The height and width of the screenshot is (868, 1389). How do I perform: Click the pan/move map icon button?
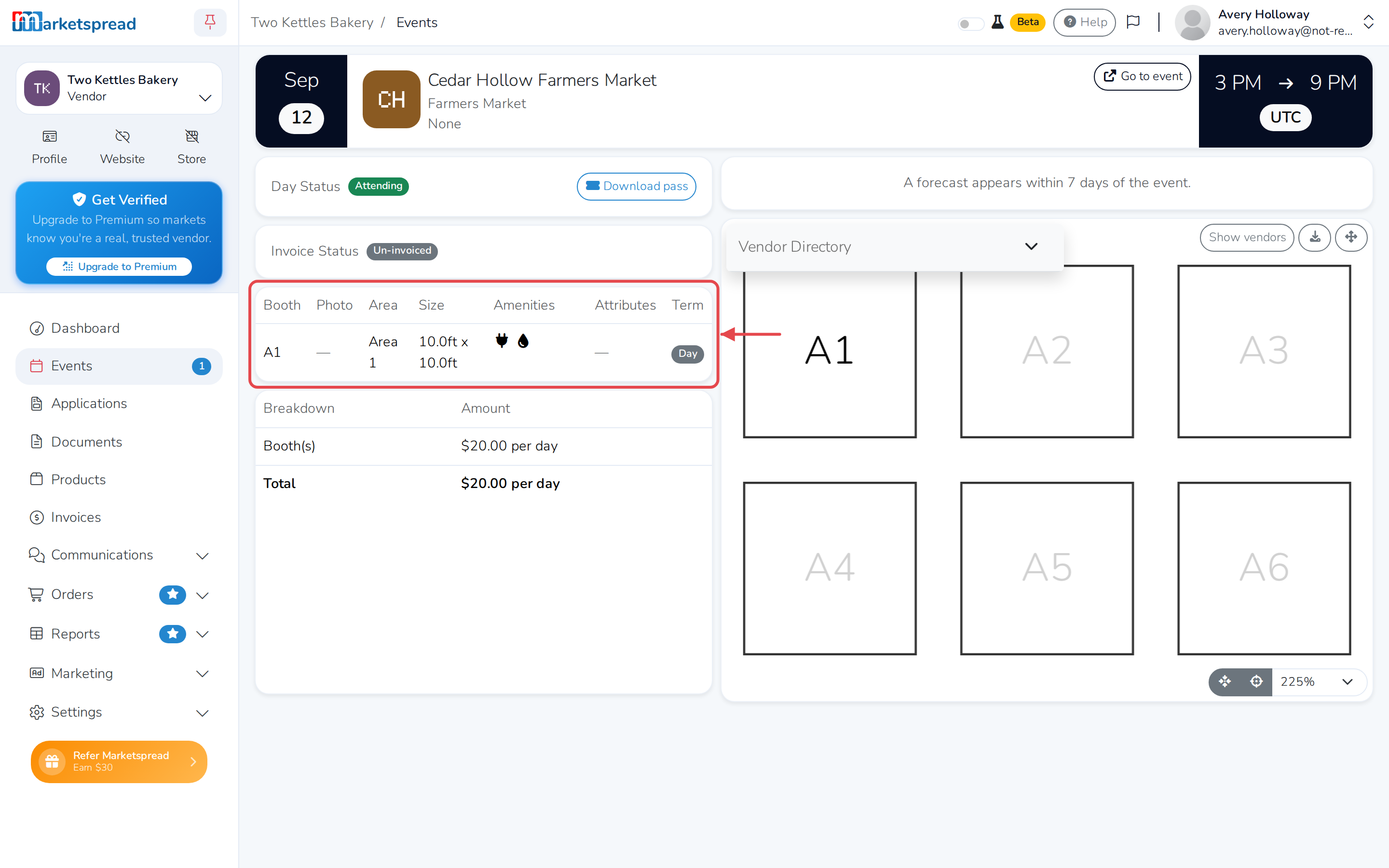tap(1351, 237)
